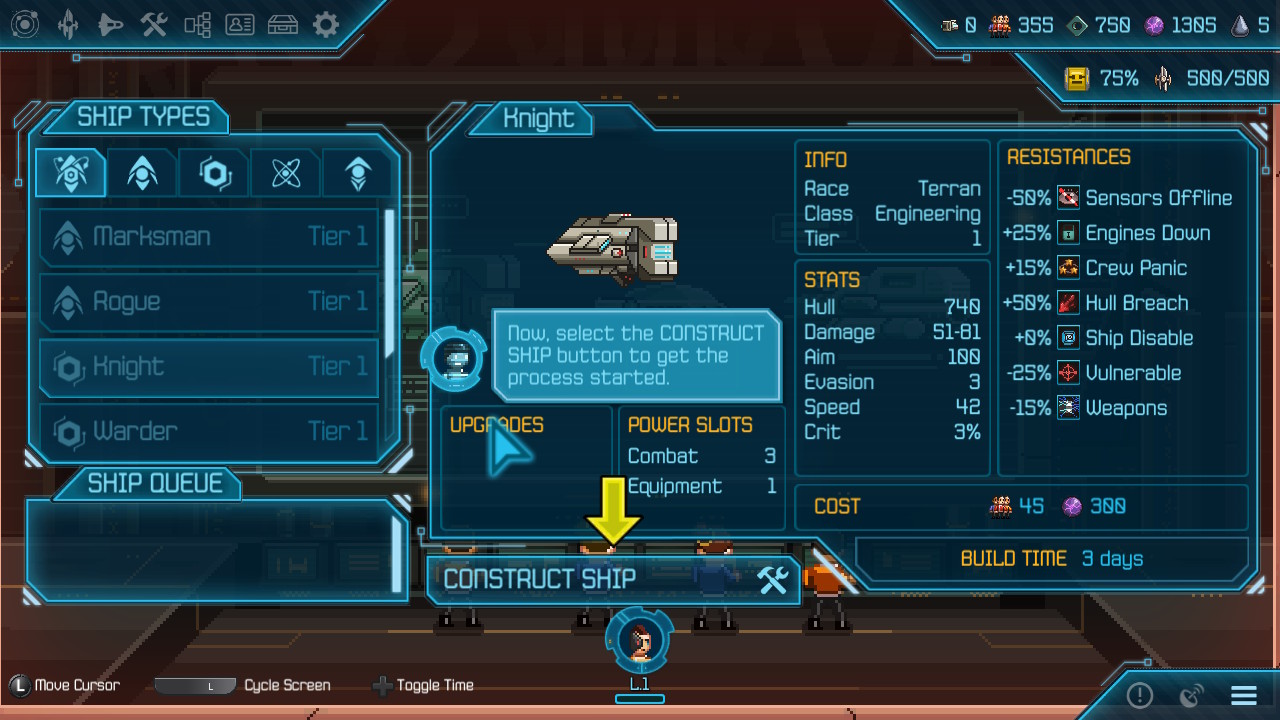1280x720 pixels.
Task: Select the Rogue Tier 1 ship
Action: [209, 302]
